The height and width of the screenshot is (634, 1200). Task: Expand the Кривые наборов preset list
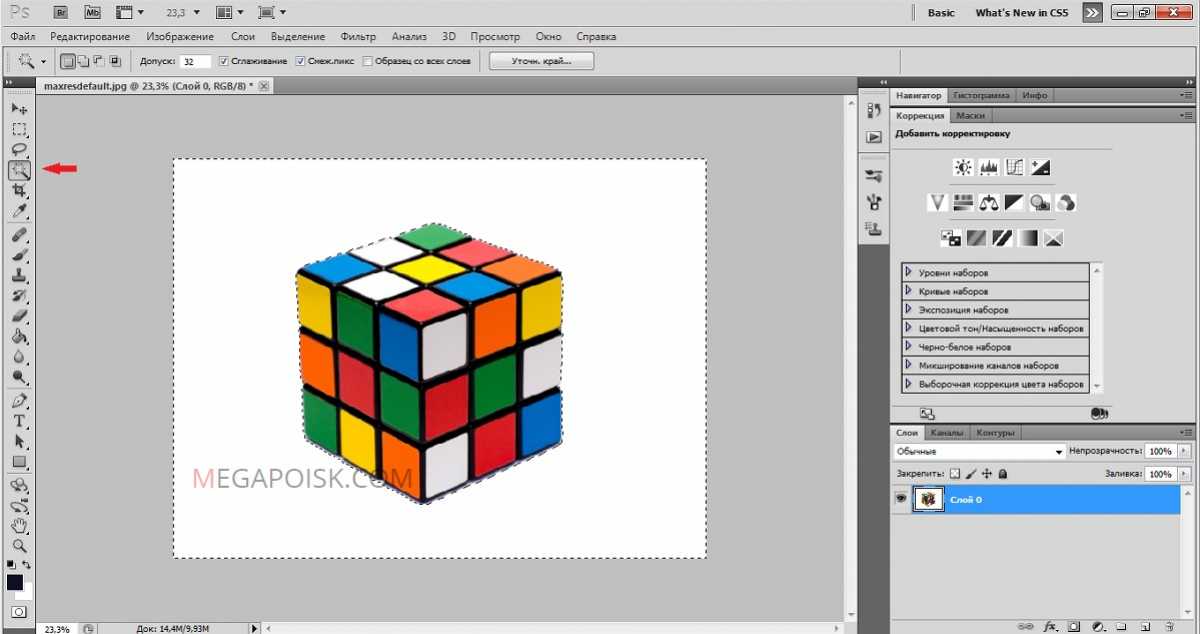909,291
